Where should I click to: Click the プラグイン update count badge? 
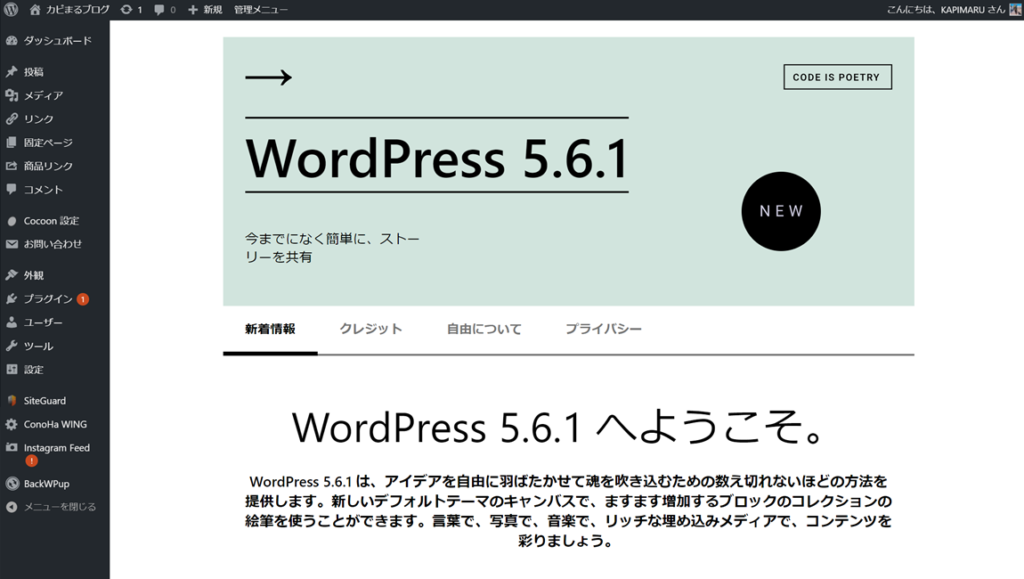coord(83,299)
